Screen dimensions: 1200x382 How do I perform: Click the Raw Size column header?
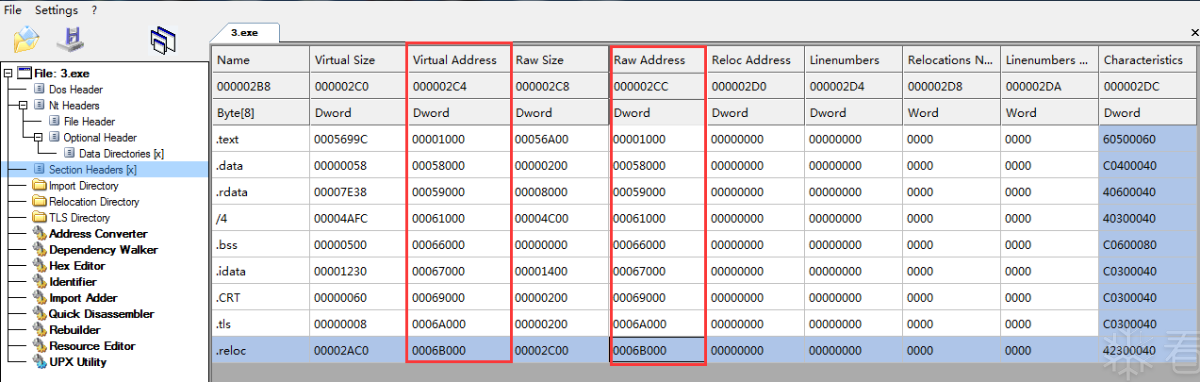[x=560, y=60]
